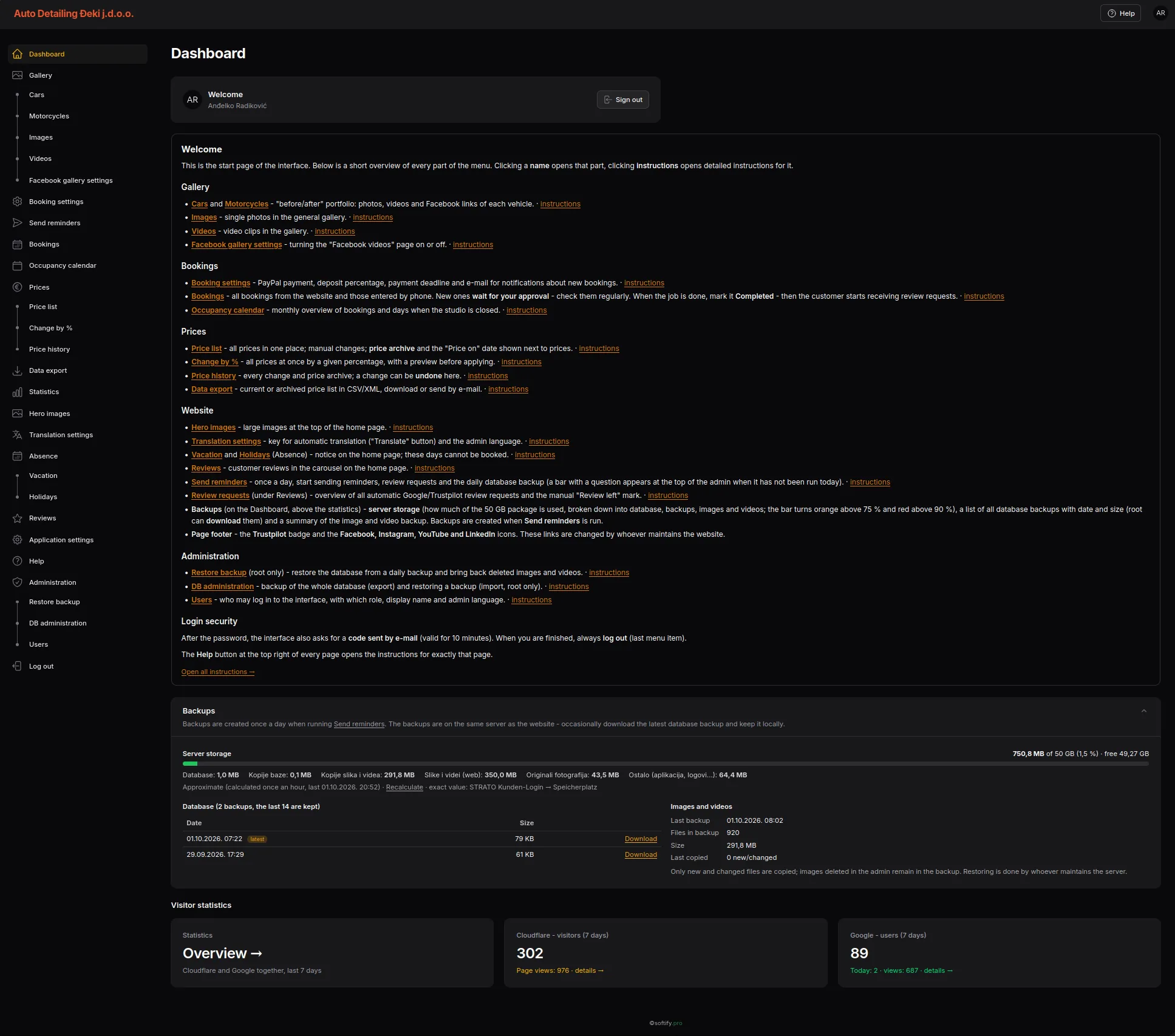Click the AR avatar in top right
The width and height of the screenshot is (1175, 1036).
pyautogui.click(x=1160, y=13)
